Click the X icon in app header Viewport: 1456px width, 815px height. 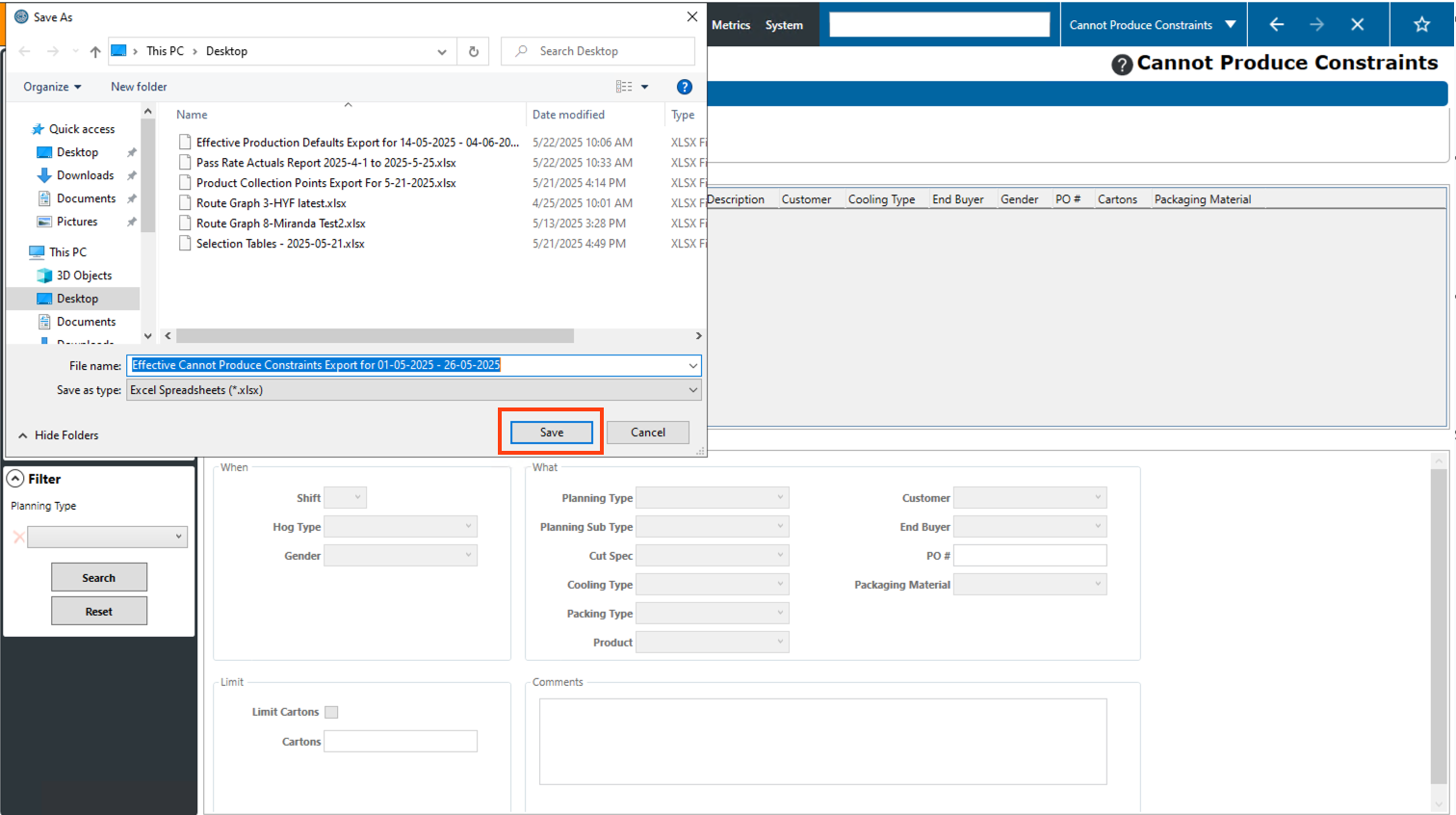pos(1357,25)
